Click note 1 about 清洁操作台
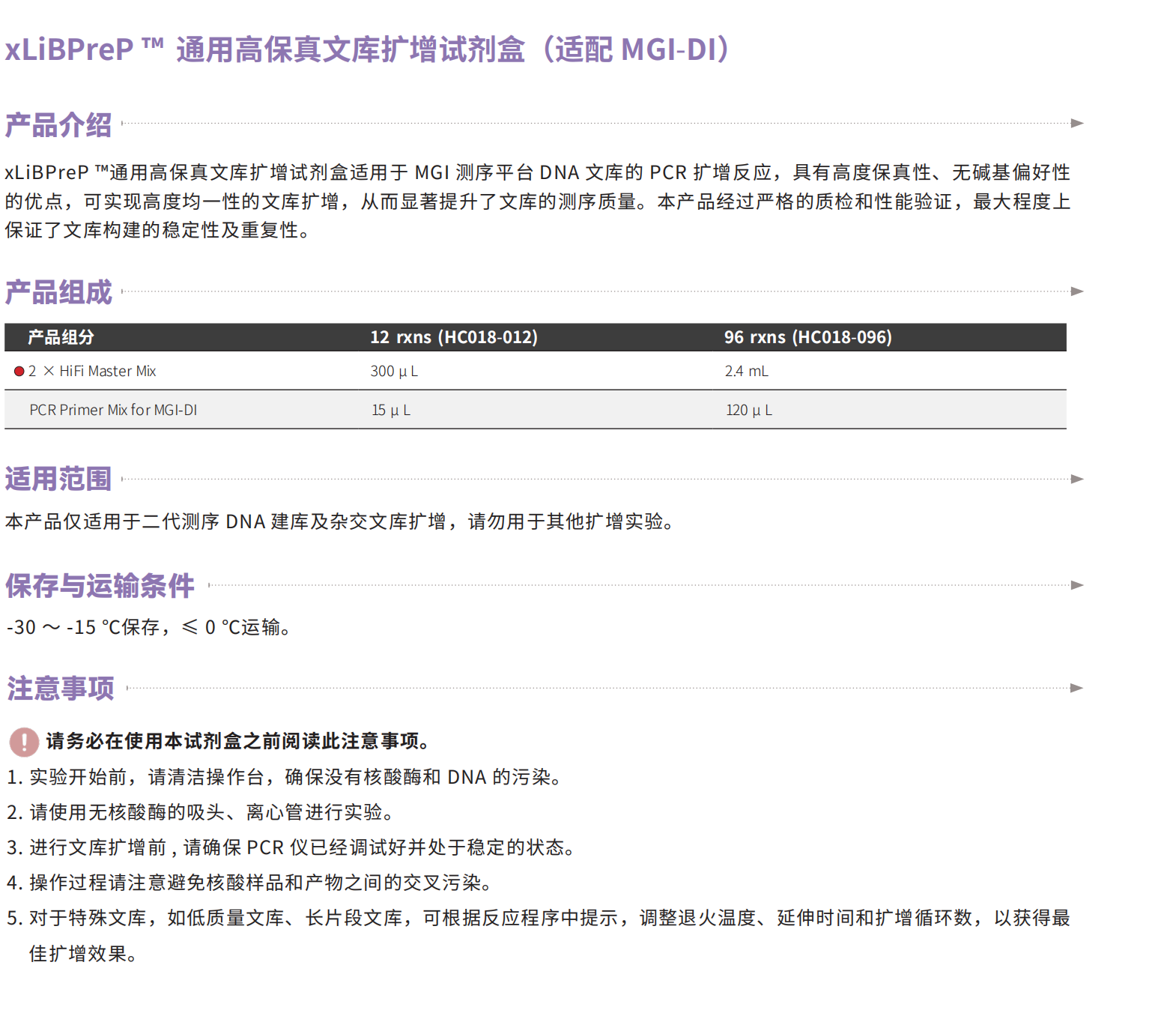Viewport: 1176px width, 1010px height. pos(285,777)
